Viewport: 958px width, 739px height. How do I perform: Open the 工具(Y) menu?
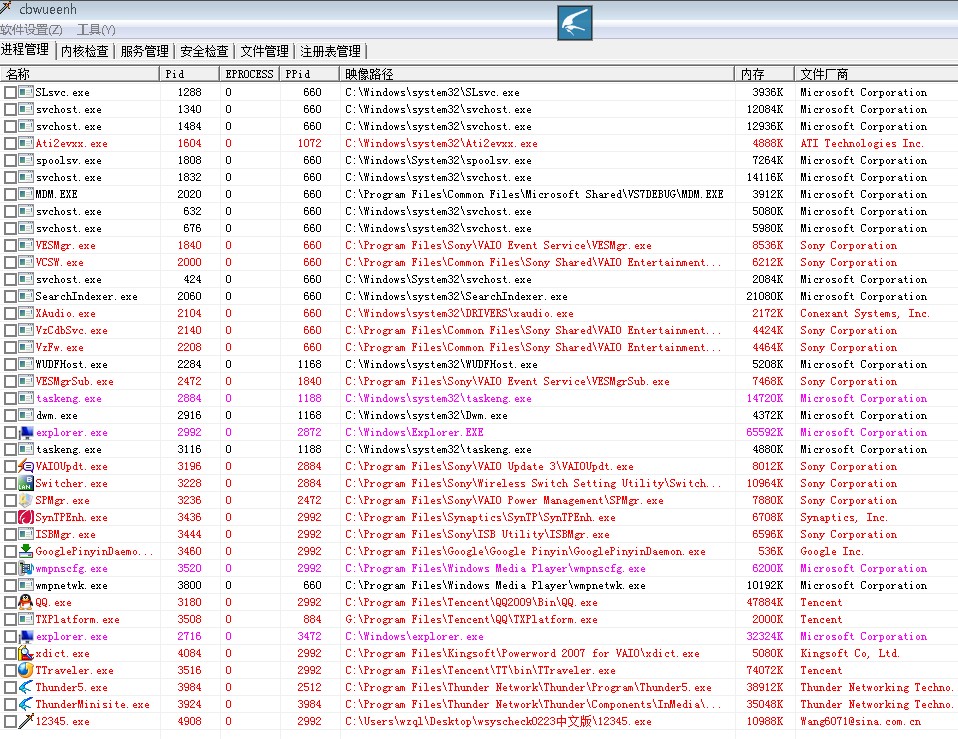(96, 30)
